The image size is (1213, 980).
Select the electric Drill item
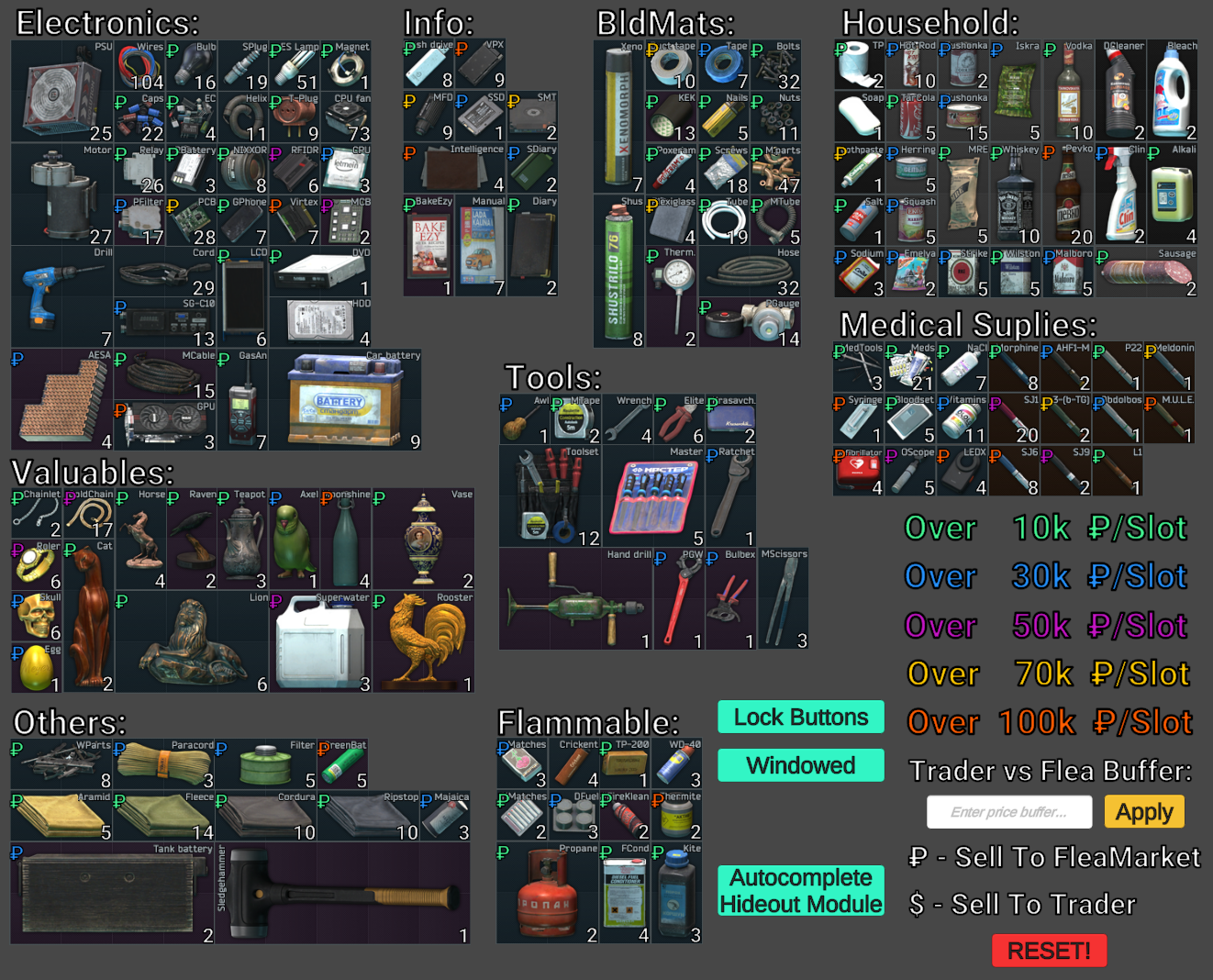62,297
